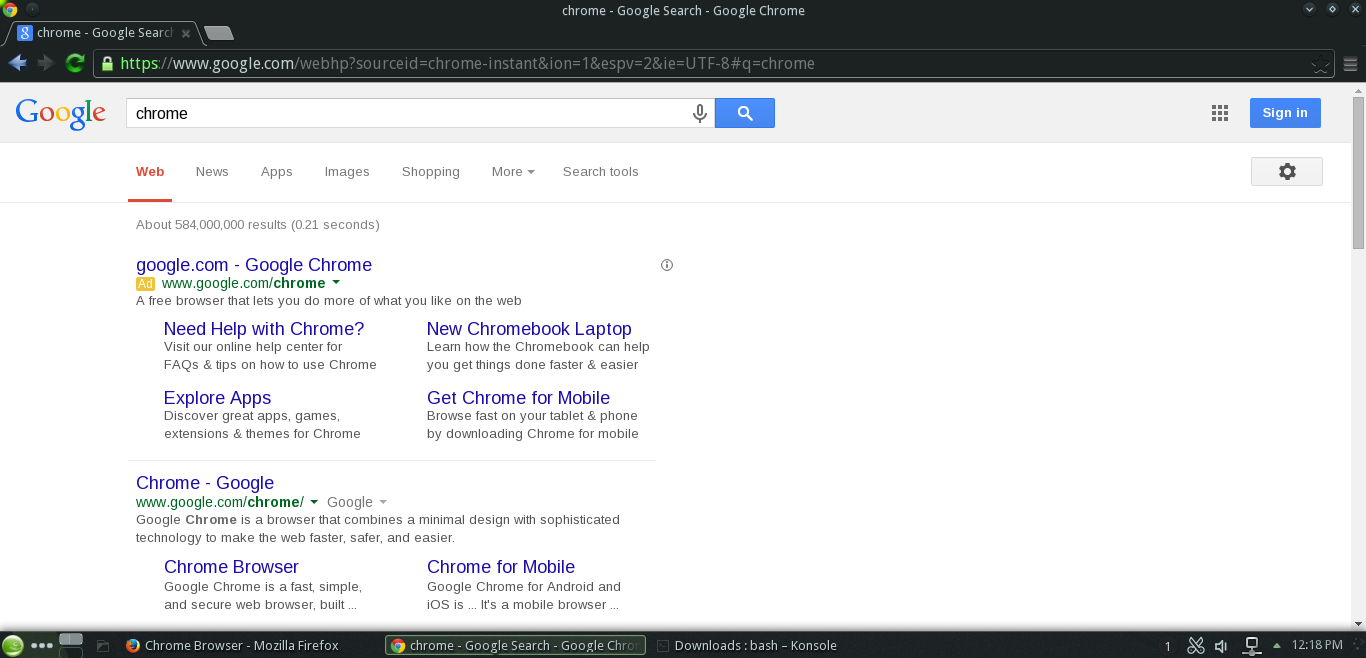The height and width of the screenshot is (658, 1366).
Task: Open 'Chrome Browser' sitelink
Action: (x=231, y=567)
